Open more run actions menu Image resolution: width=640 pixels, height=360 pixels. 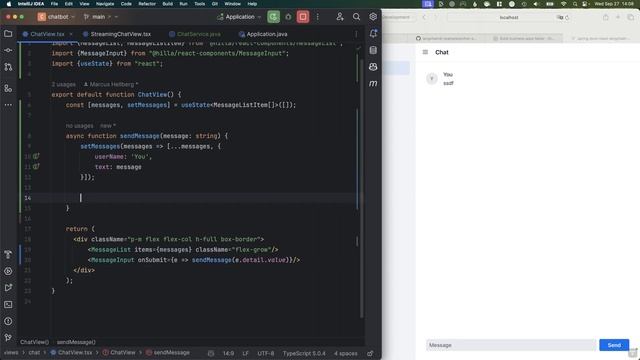click(x=318, y=17)
